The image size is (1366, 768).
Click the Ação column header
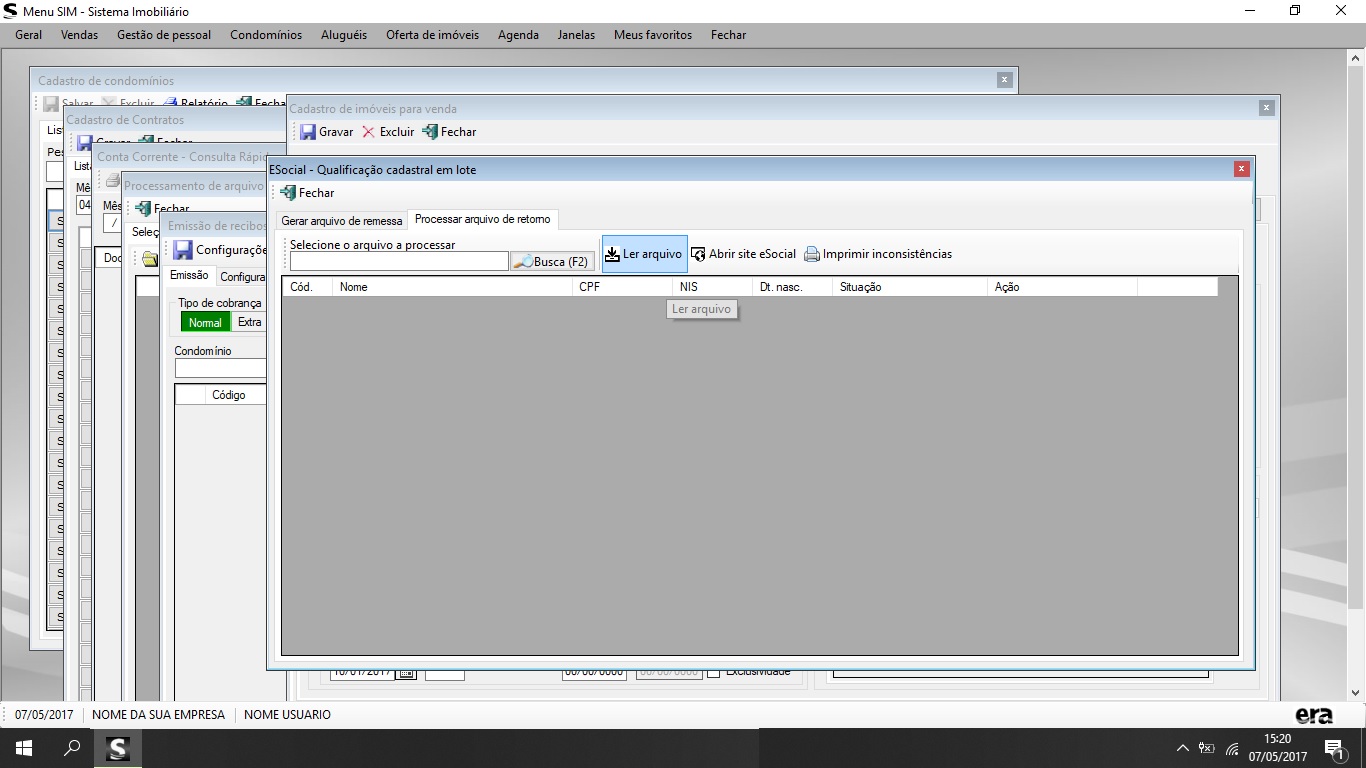pos(1062,287)
